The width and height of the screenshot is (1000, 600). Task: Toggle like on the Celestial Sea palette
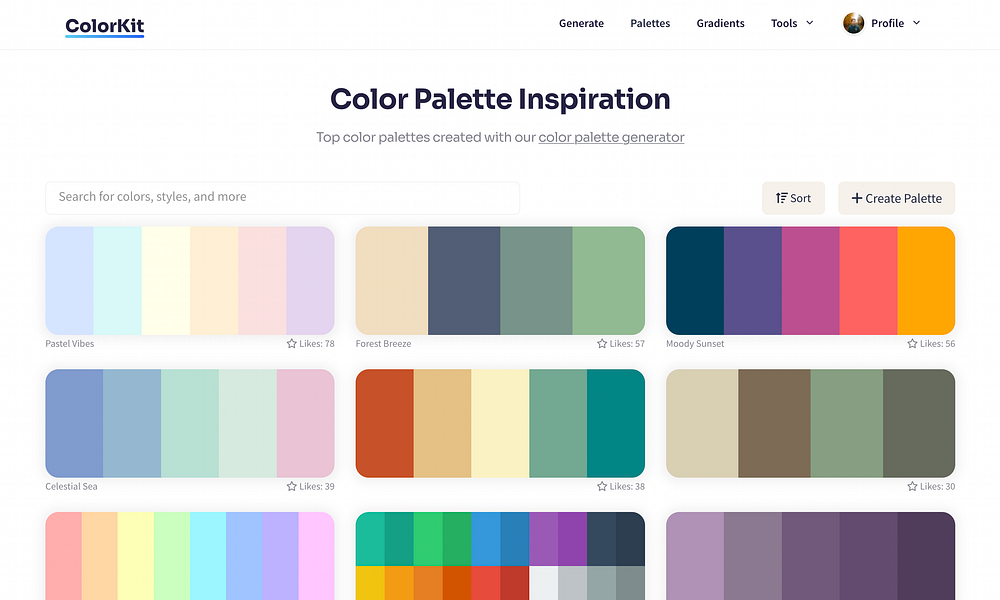click(x=291, y=486)
